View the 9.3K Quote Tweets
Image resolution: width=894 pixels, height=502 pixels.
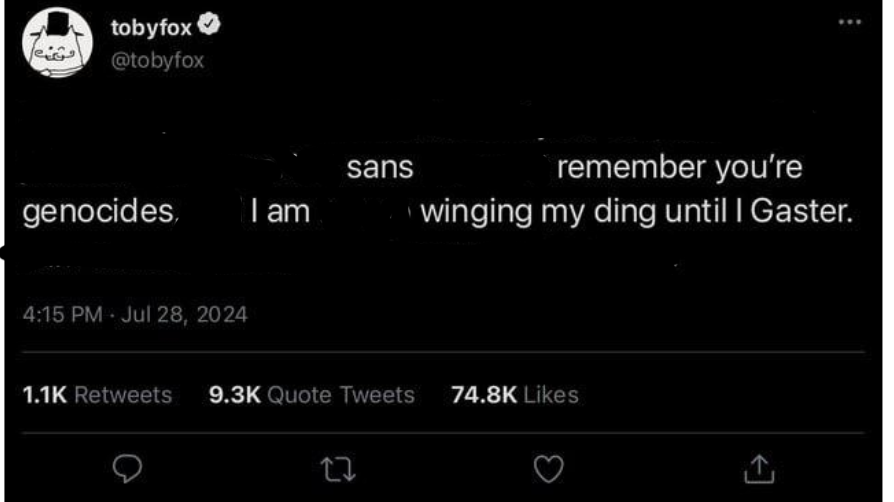pos(311,395)
